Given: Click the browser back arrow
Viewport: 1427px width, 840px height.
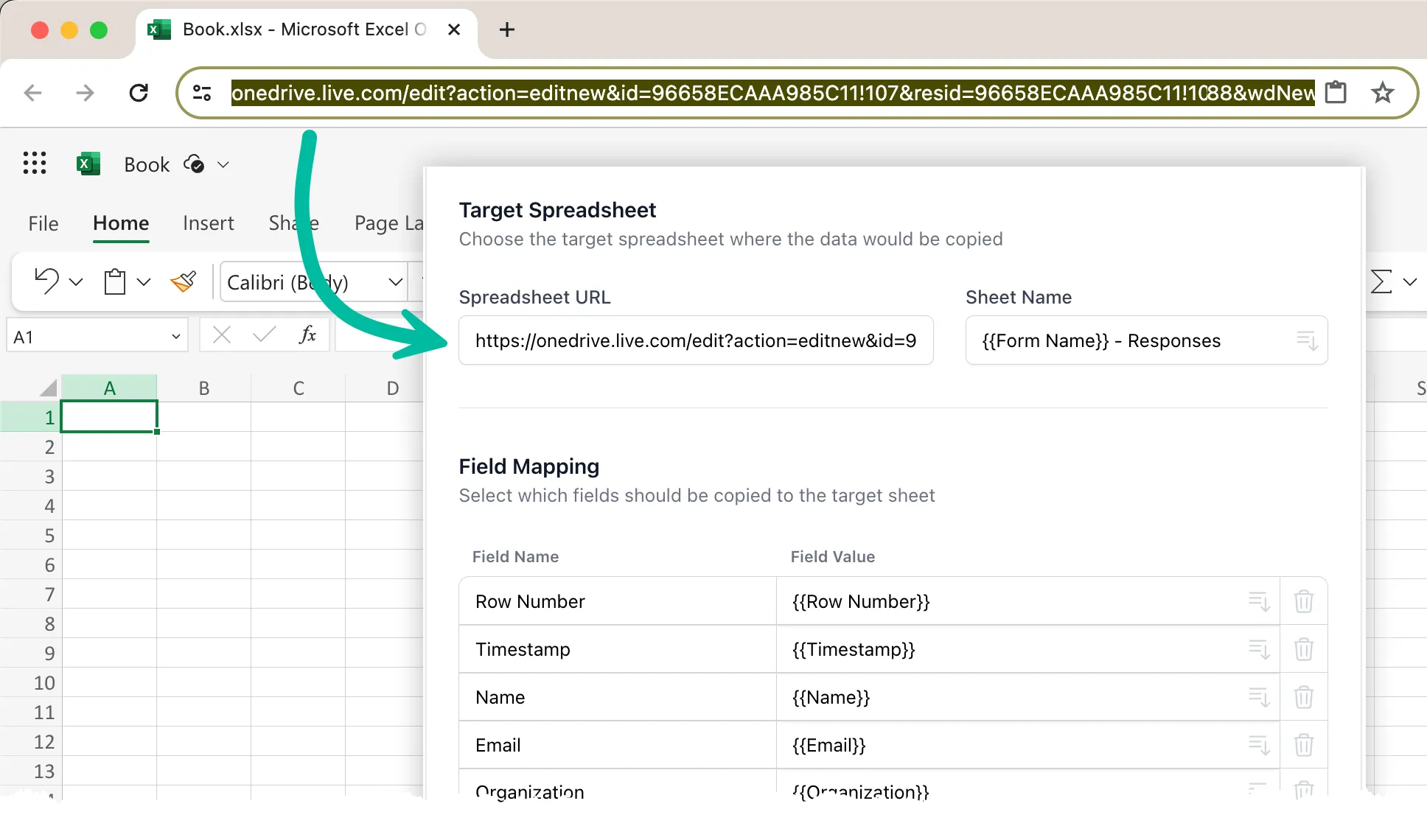Looking at the screenshot, I should tap(32, 93).
